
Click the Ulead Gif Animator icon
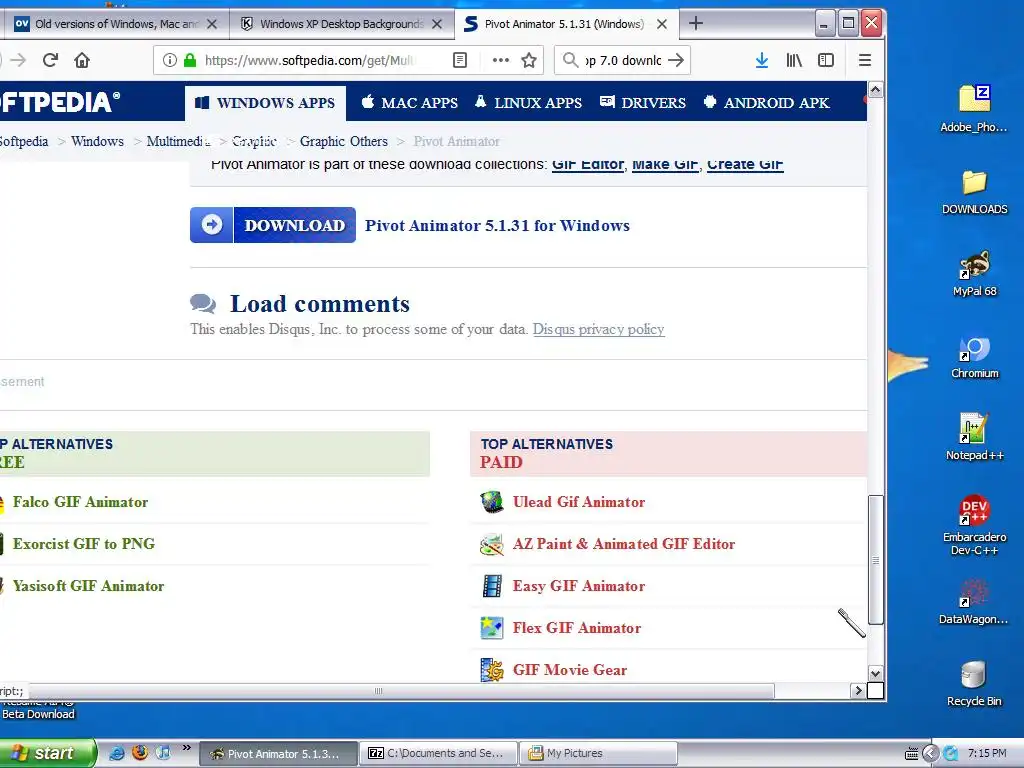492,502
